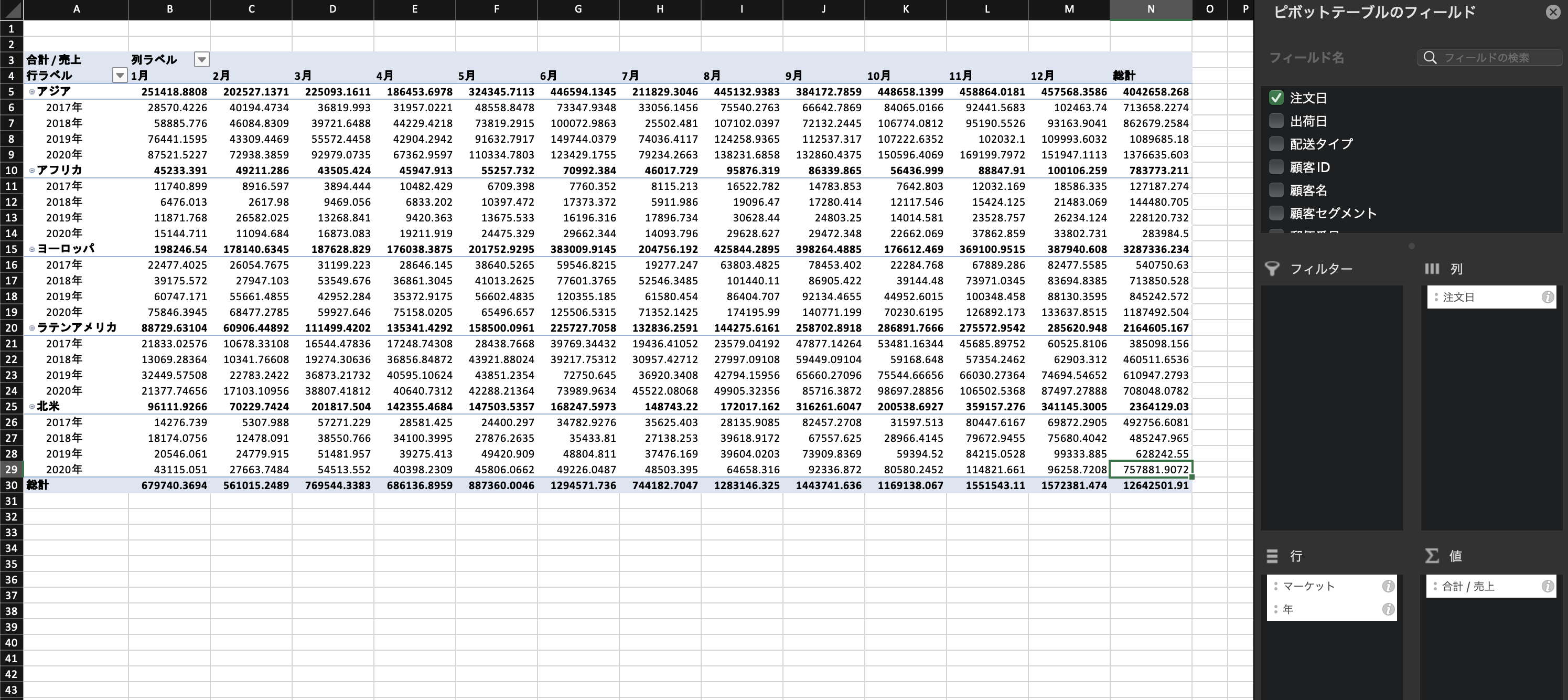This screenshot has height=700, width=1568.
Task: Select 合計 / 売上 item in 値 area
Action: [x=1491, y=586]
